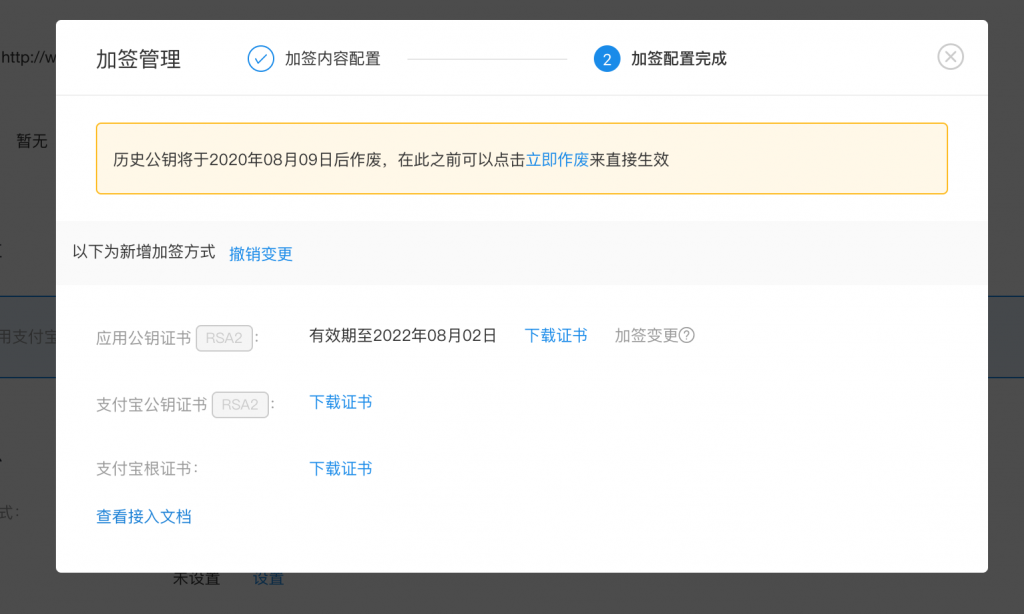The width and height of the screenshot is (1024, 614).
Task: Click the 有效期至2022年08月02日 text
Action: click(x=402, y=335)
